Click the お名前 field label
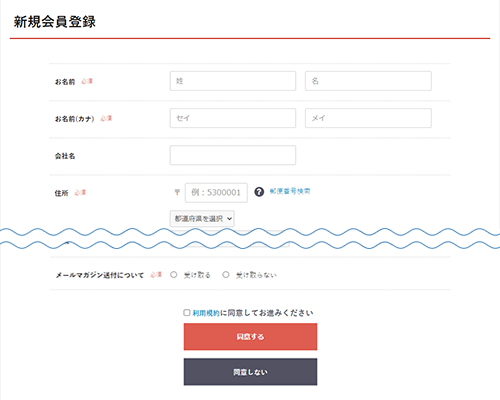The height and width of the screenshot is (400, 500). tap(65, 82)
